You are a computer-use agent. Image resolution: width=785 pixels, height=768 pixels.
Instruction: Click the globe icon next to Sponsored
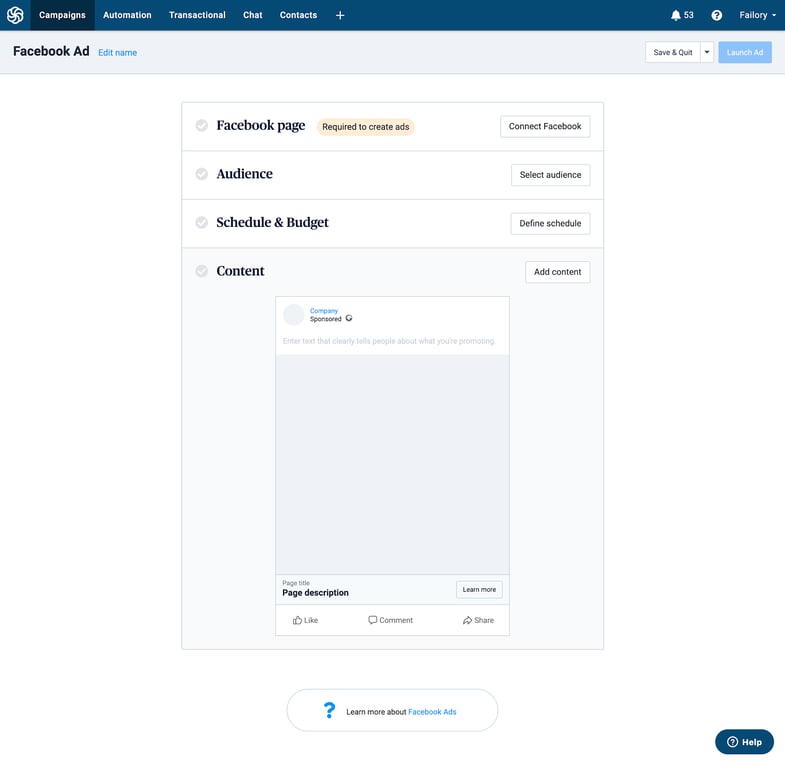tap(349, 318)
